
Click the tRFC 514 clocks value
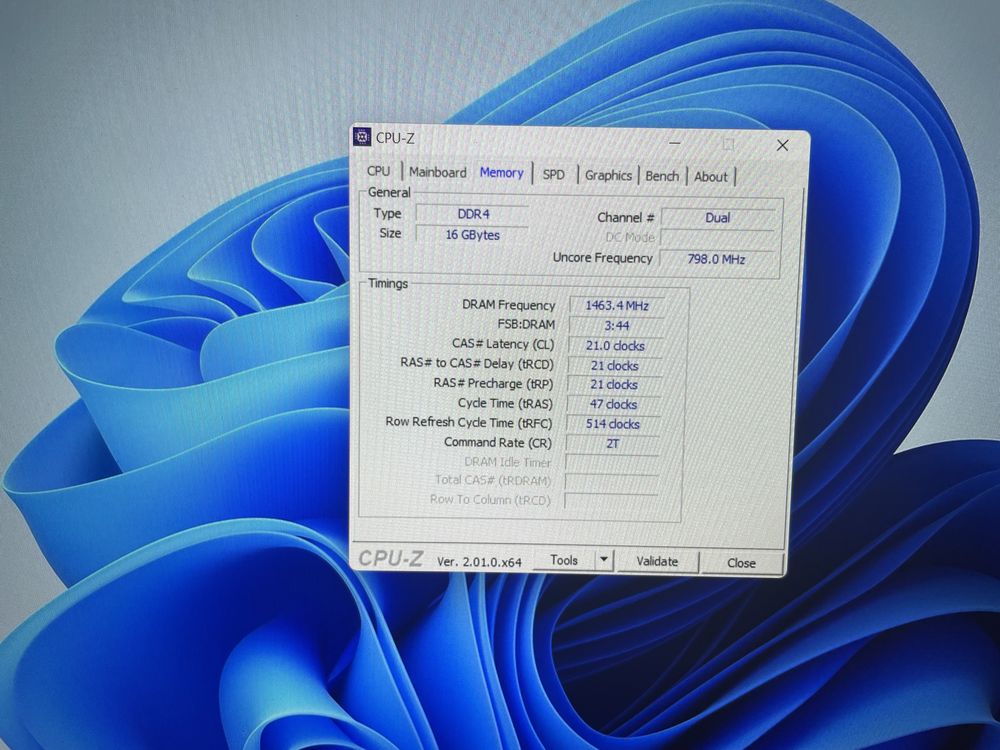coord(612,424)
